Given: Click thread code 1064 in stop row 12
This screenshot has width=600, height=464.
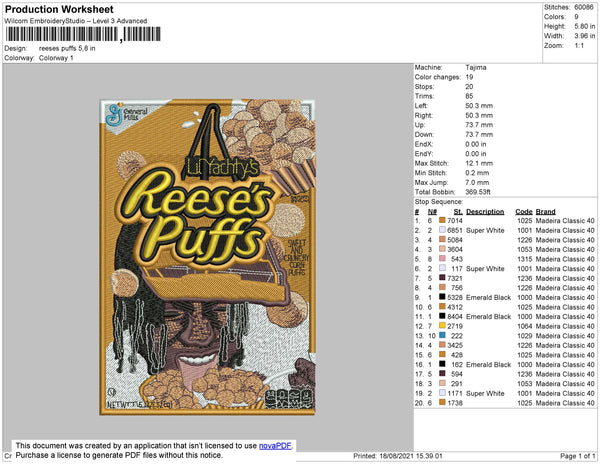Looking at the screenshot, I should click(525, 326).
